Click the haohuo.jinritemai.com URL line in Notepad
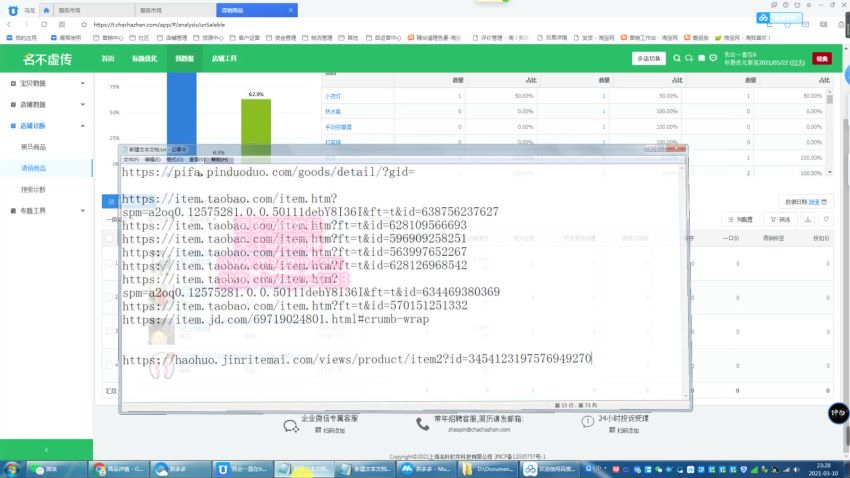Screen dimensions: 850x478 357,359
